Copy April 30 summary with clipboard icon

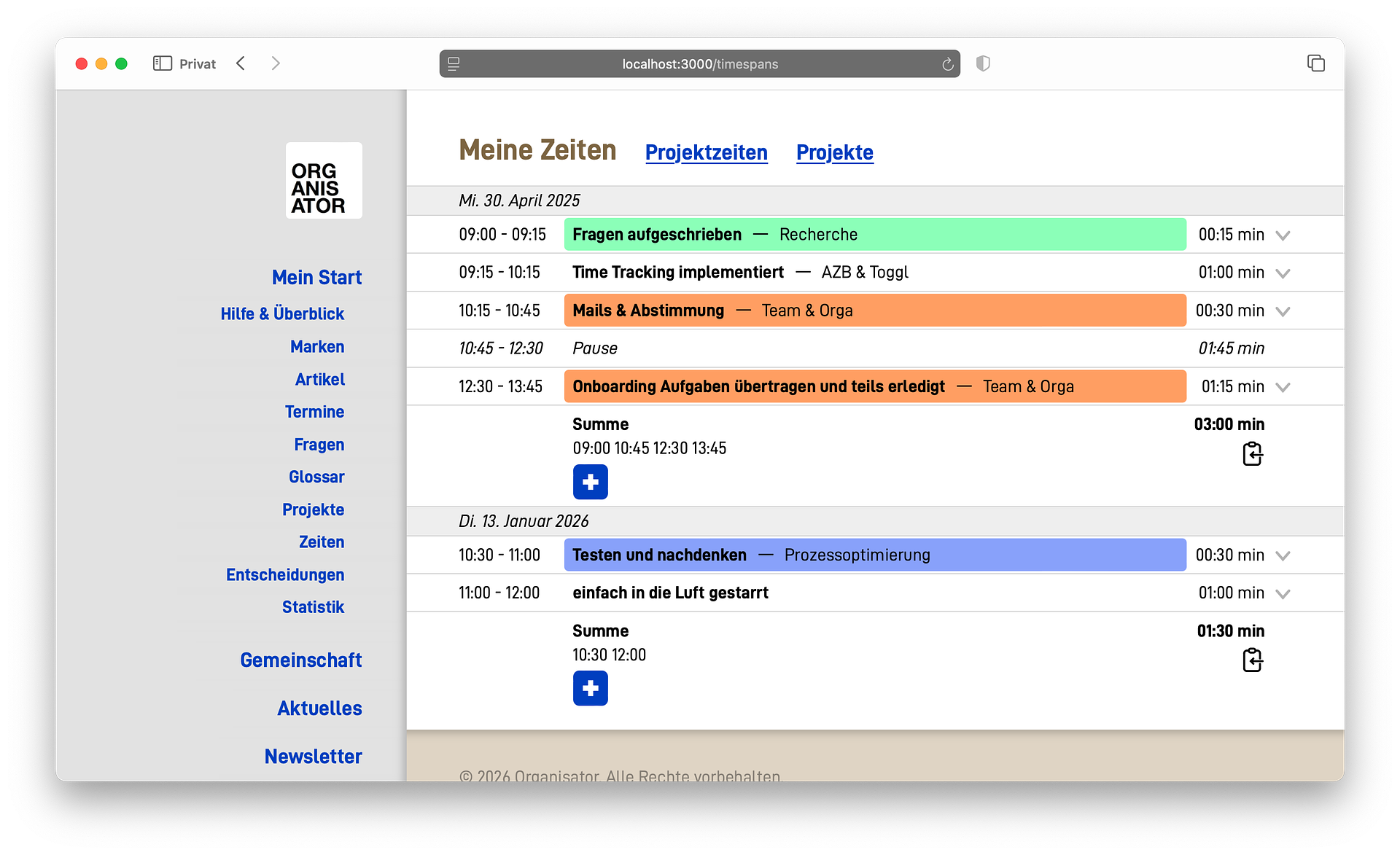click(x=1252, y=454)
